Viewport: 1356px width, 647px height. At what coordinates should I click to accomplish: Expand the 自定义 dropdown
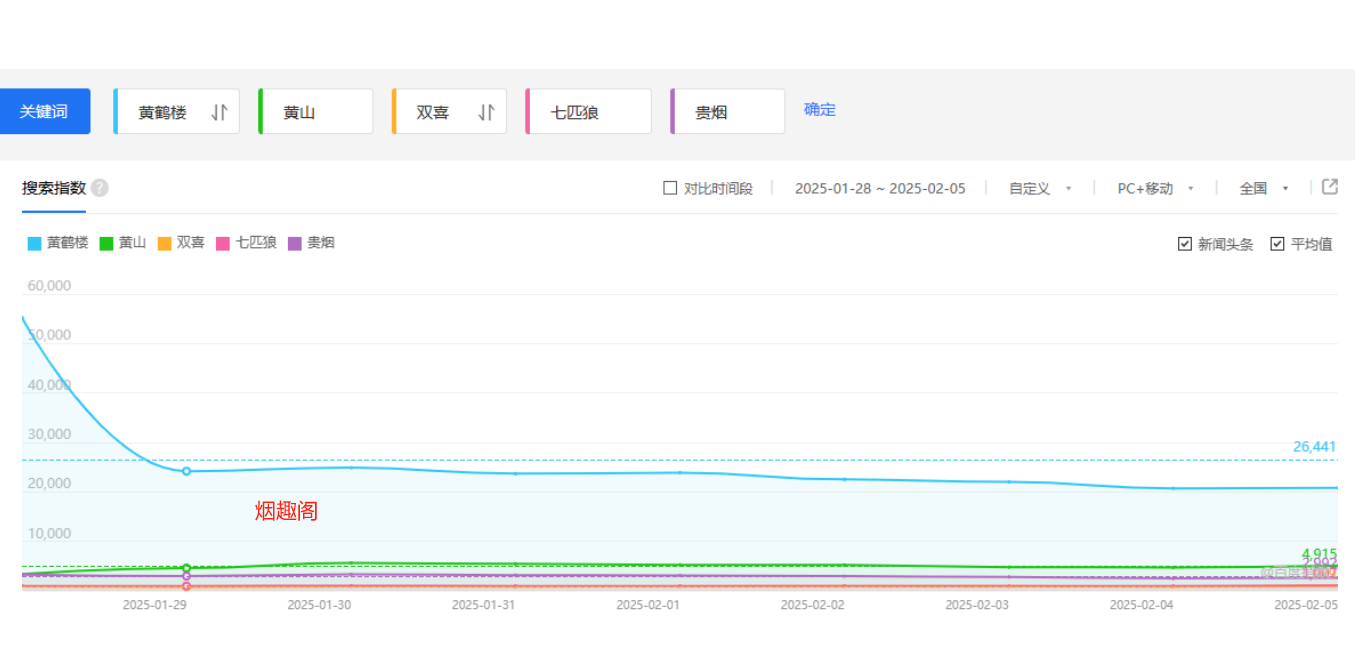click(1040, 188)
